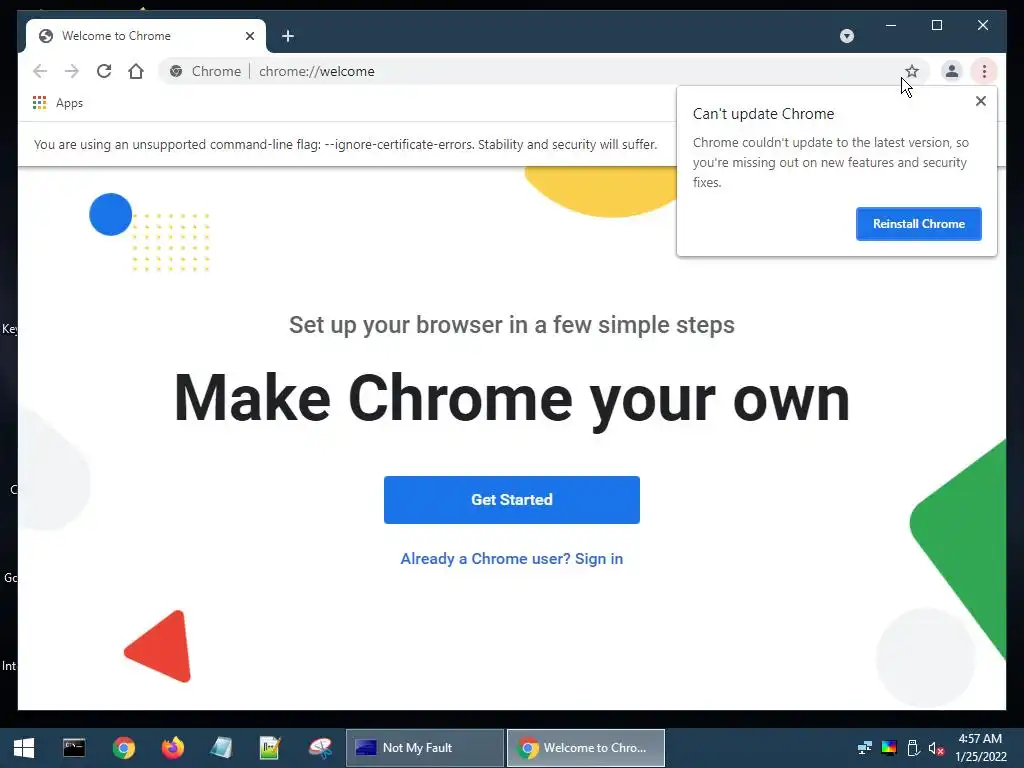Open the tab search dropdown arrow
Screen dimensions: 1024x768
tap(846, 36)
